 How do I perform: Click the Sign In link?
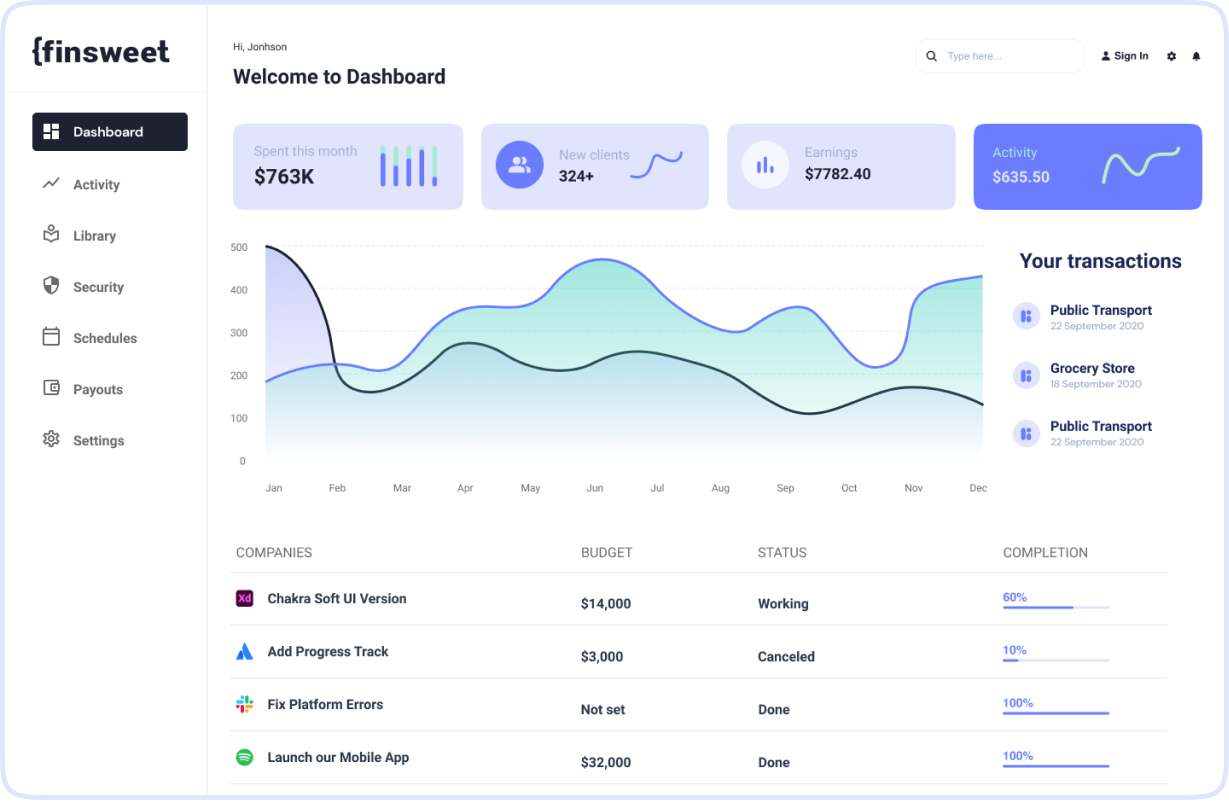coord(1124,56)
